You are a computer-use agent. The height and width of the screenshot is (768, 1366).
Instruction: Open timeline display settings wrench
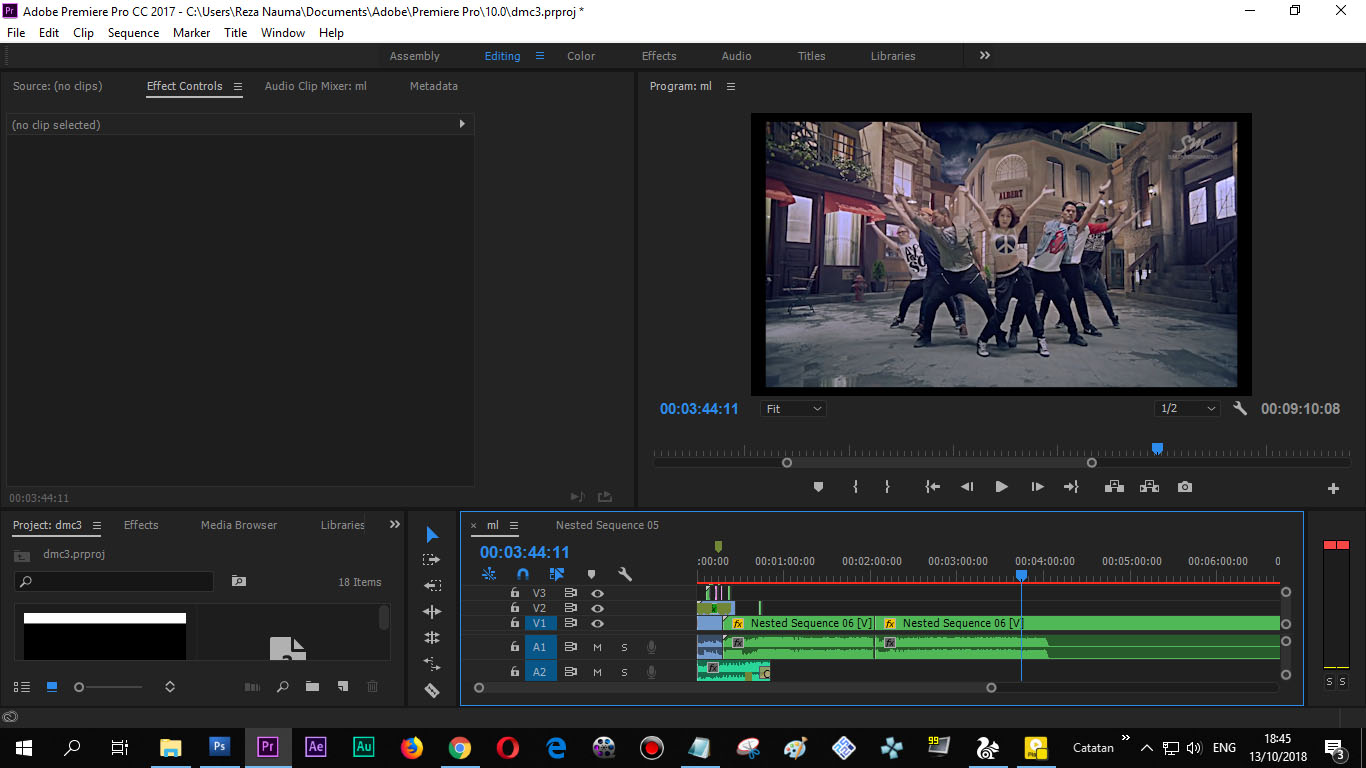click(625, 574)
